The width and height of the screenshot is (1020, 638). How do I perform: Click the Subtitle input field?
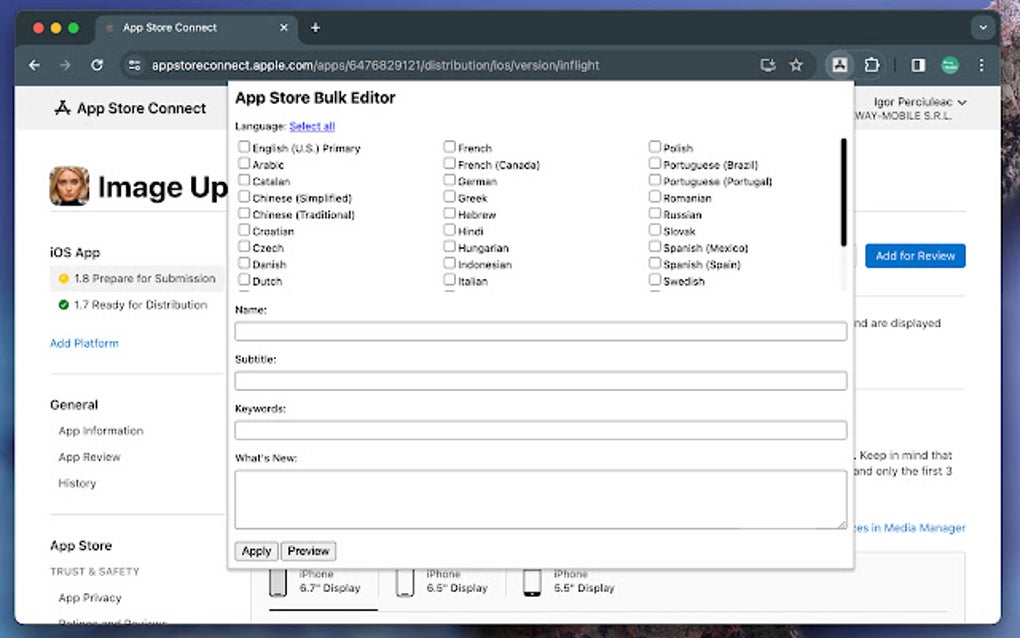tap(541, 381)
